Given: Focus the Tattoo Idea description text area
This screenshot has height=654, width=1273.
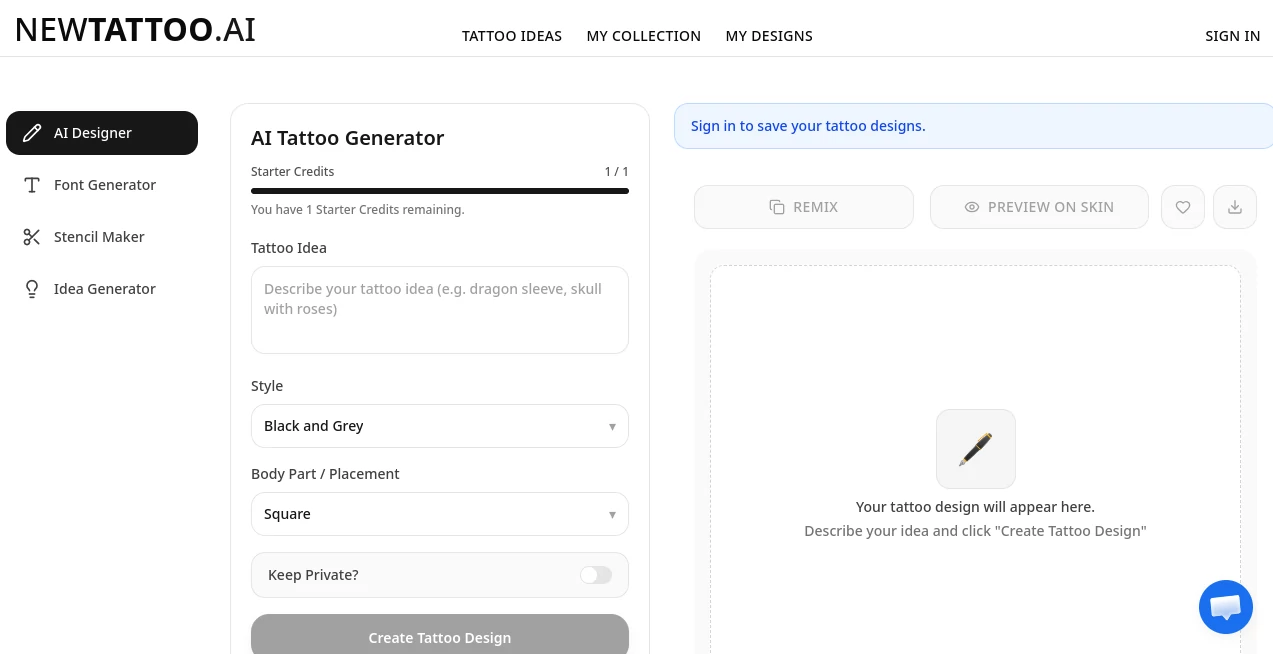Looking at the screenshot, I should pos(440,310).
